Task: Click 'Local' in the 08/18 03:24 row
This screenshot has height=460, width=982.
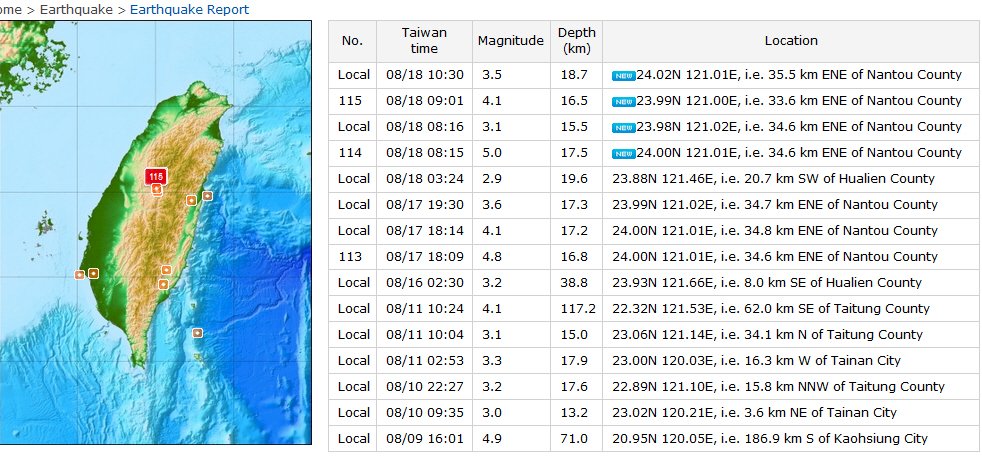Action: [354, 179]
